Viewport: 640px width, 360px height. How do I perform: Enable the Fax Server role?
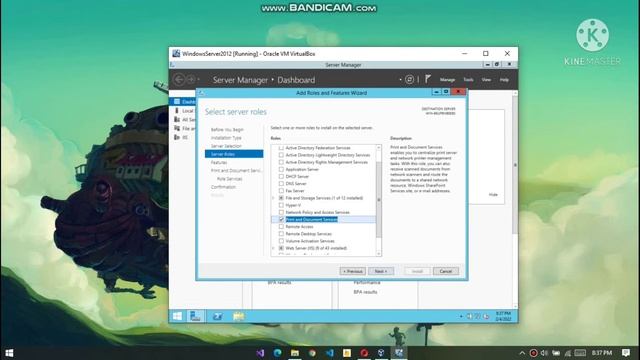(281, 191)
